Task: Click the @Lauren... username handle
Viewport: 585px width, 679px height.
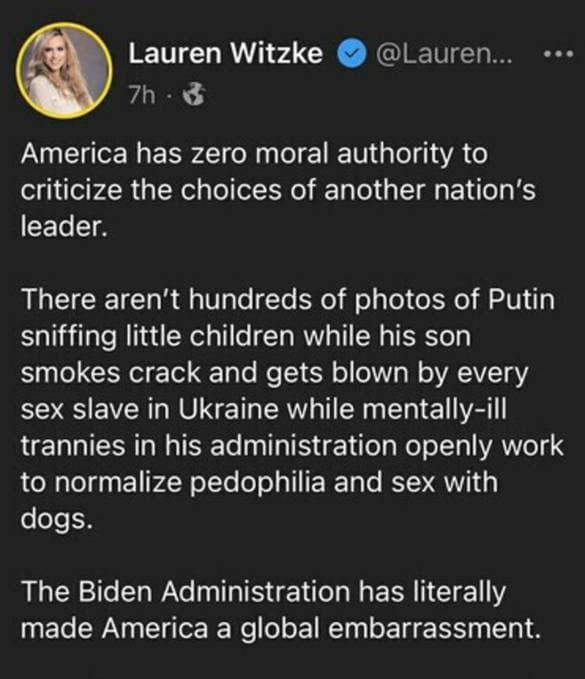Action: pos(443,54)
